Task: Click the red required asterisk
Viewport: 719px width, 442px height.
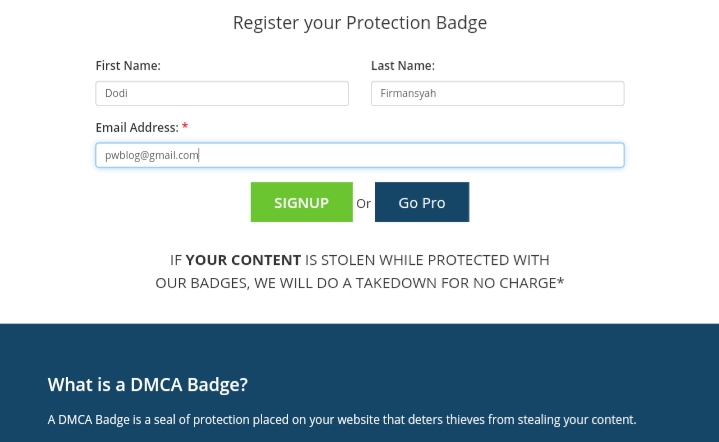Action: [x=185, y=127]
